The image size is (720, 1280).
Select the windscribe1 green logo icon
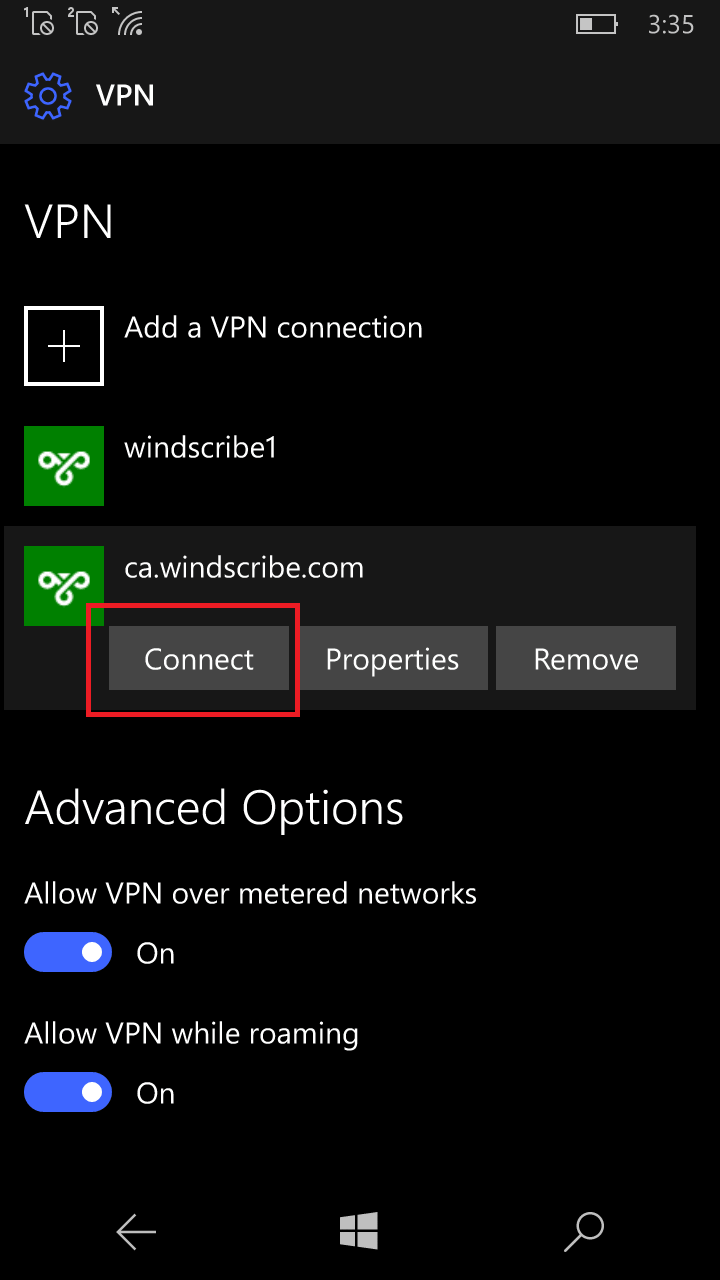(64, 466)
